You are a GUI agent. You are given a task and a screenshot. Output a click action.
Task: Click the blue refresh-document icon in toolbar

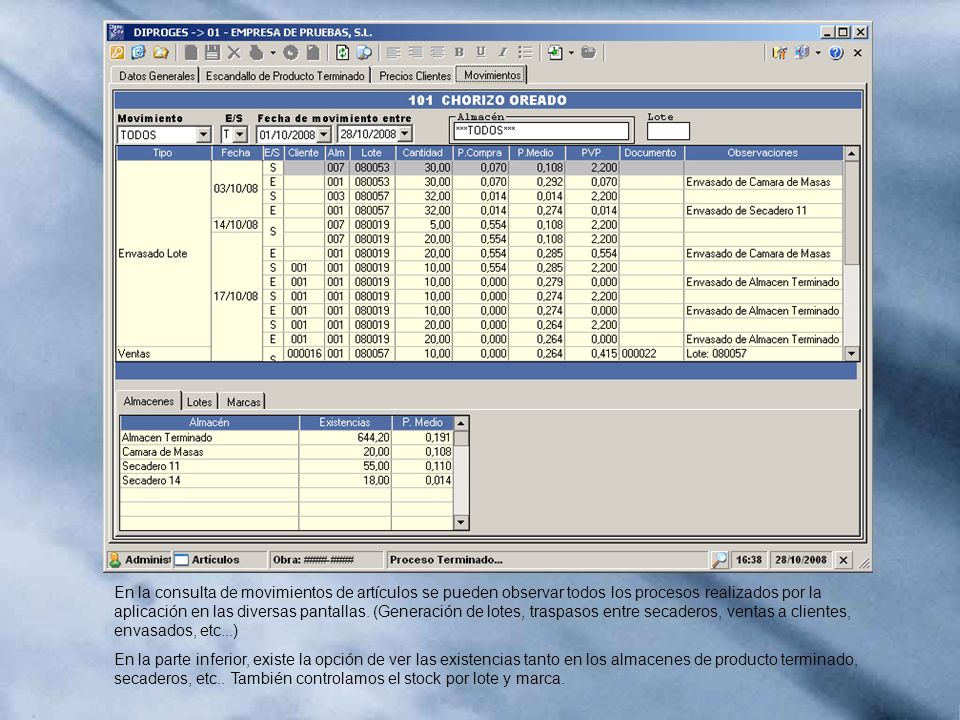[x=139, y=53]
